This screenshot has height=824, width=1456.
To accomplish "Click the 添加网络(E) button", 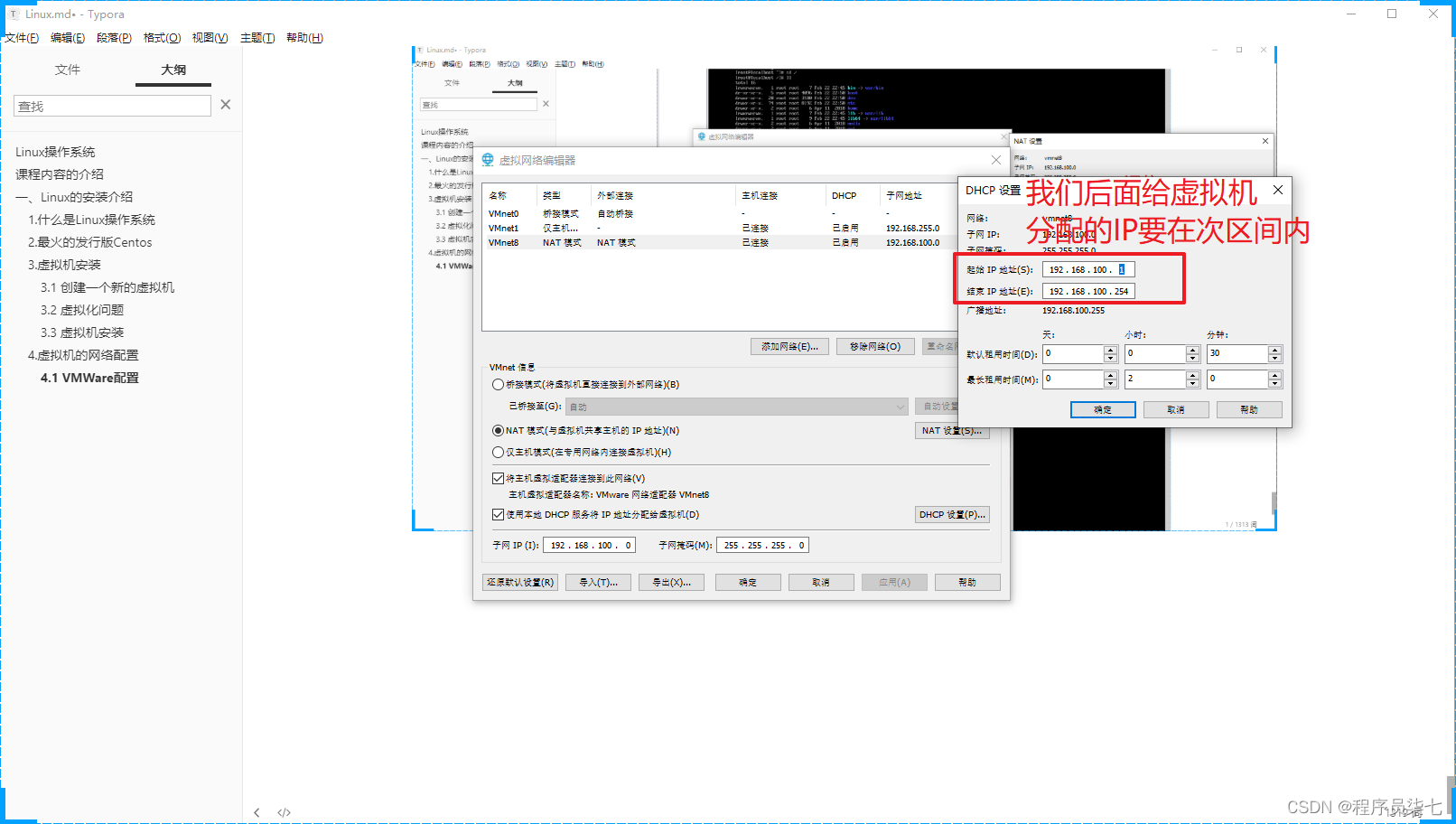I will (x=789, y=346).
